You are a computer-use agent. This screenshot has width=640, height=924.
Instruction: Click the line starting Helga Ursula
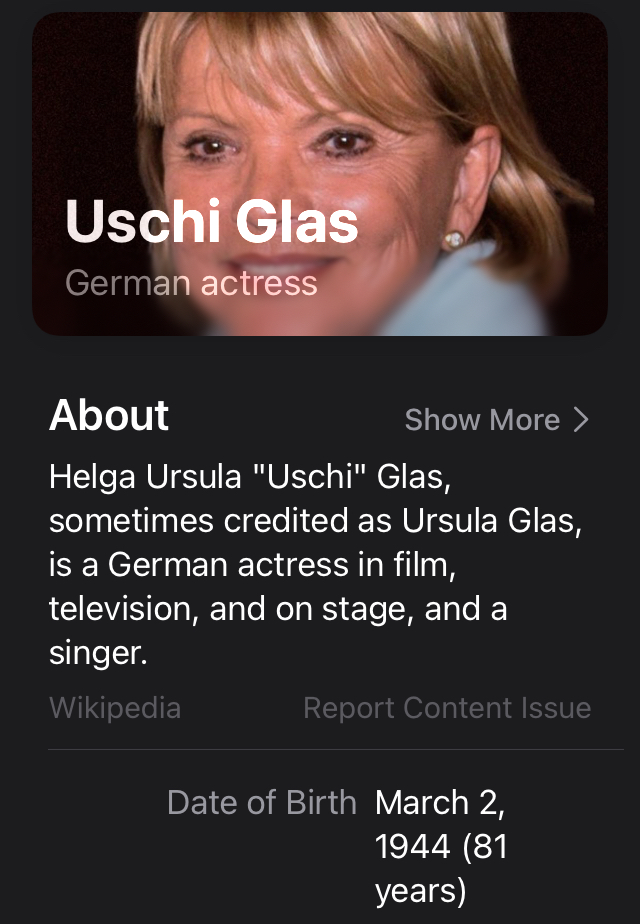click(250, 476)
